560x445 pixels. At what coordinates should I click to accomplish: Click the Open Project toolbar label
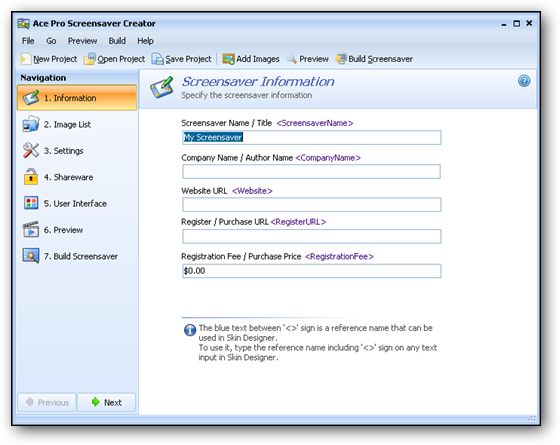[x=121, y=59]
